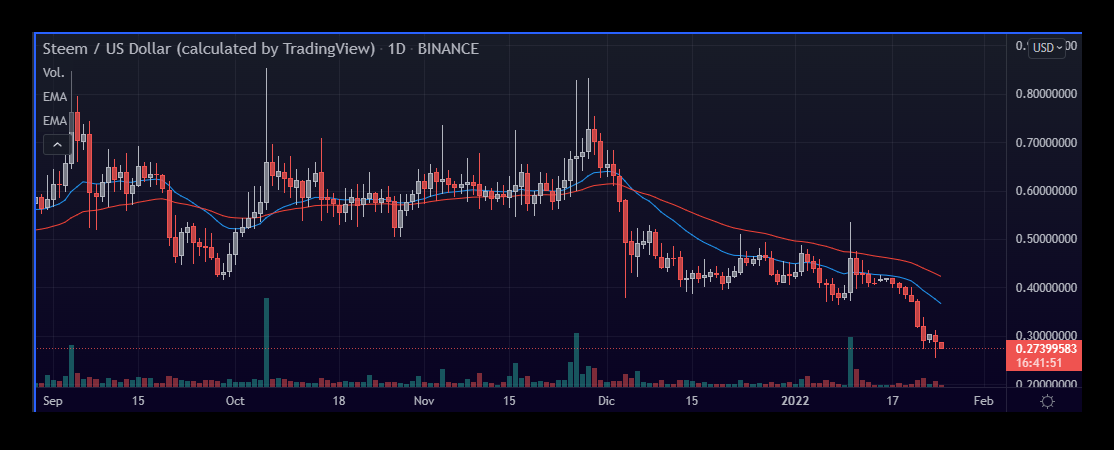
Task: Click the 0.20000000 price axis label
Action: tap(1047, 384)
